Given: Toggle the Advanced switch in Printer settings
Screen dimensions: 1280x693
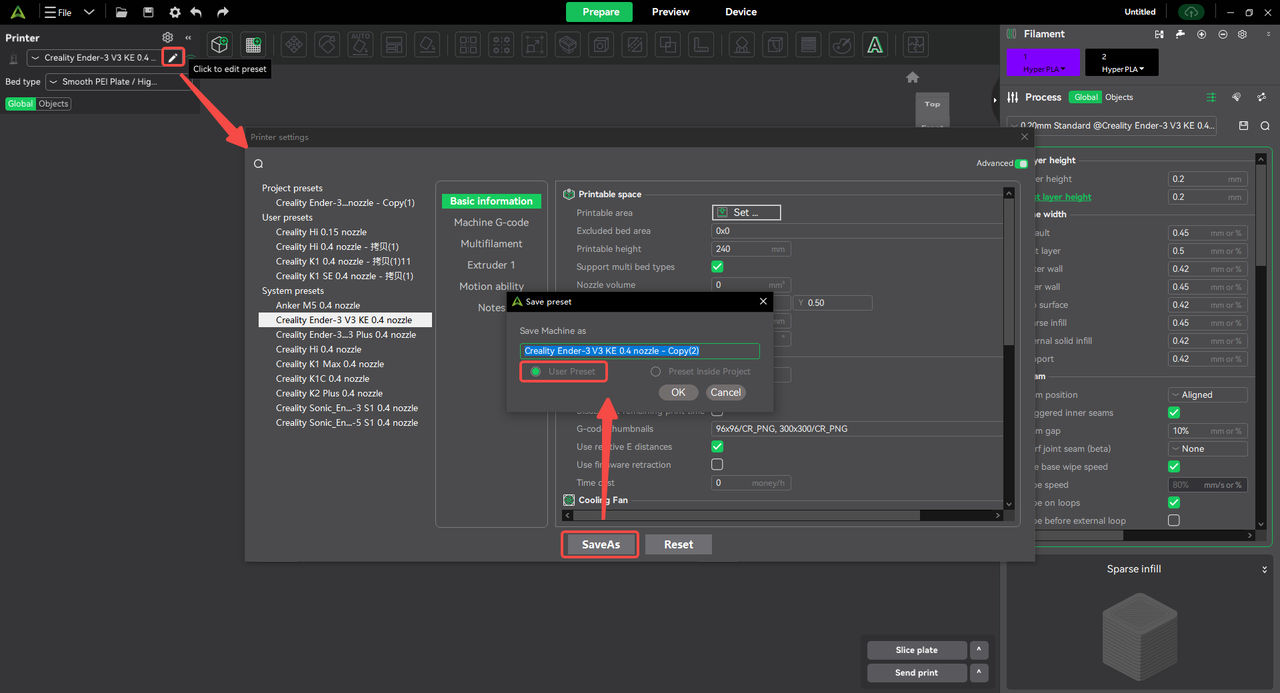Looking at the screenshot, I should pos(1021,164).
